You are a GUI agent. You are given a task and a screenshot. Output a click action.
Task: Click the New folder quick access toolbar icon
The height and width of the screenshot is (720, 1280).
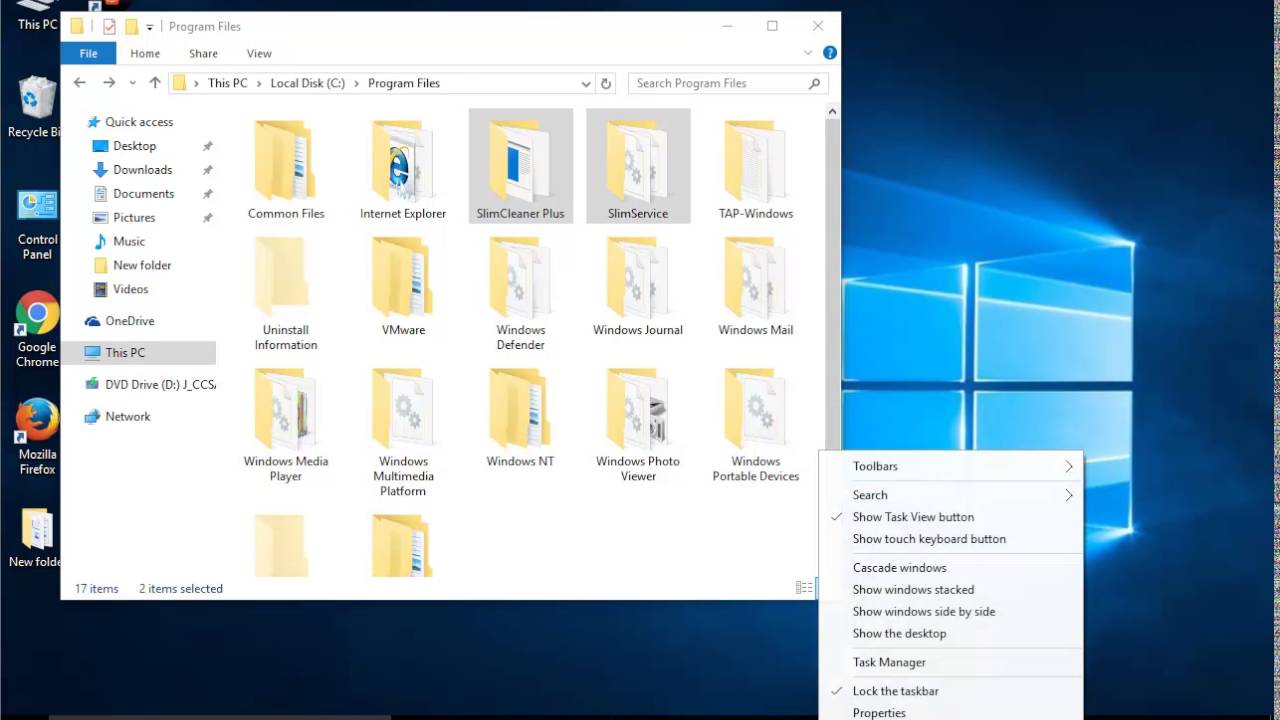pos(131,27)
